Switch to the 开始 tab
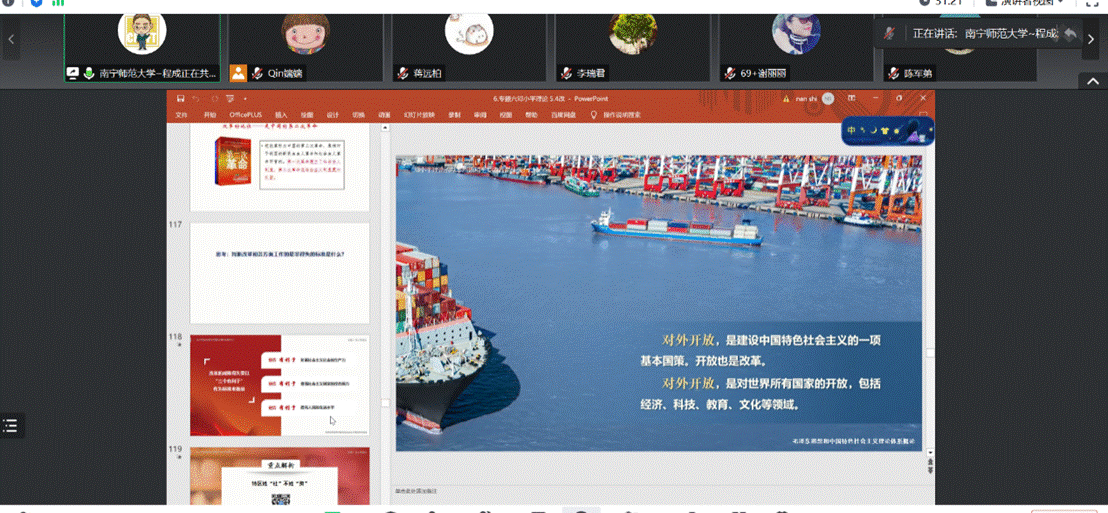The height and width of the screenshot is (513, 1108). [x=210, y=114]
